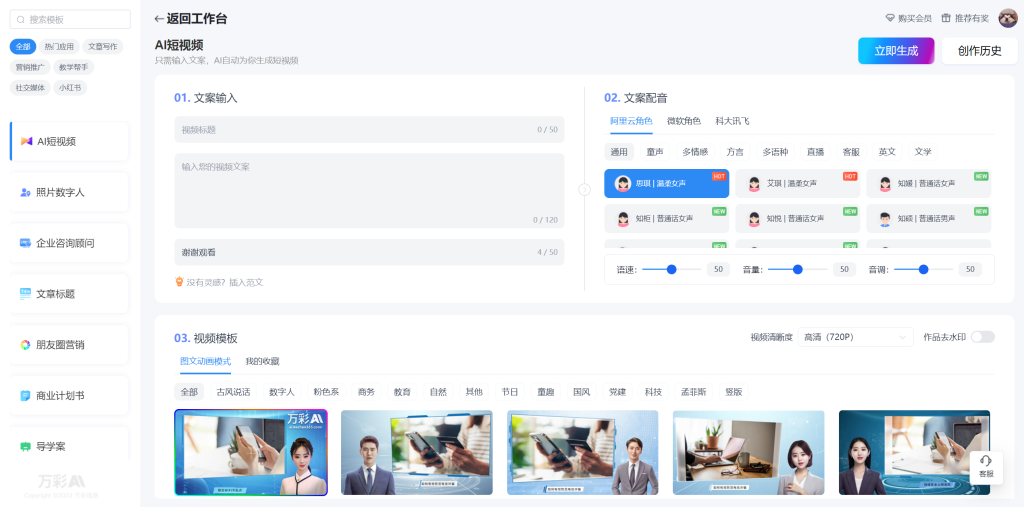This screenshot has width=1024, height=507.
Task: Open 照片数字人 sidebar item
Action: pyautogui.click(x=69, y=192)
